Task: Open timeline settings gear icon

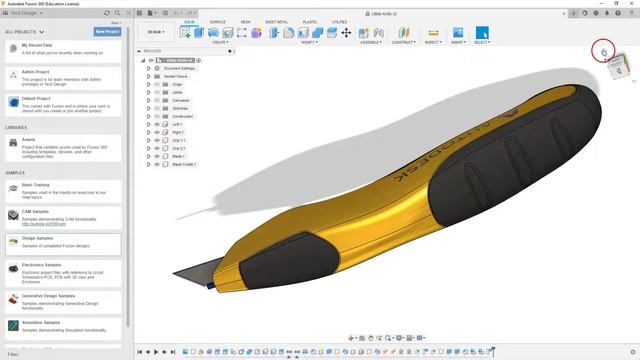Action: click(x=633, y=352)
